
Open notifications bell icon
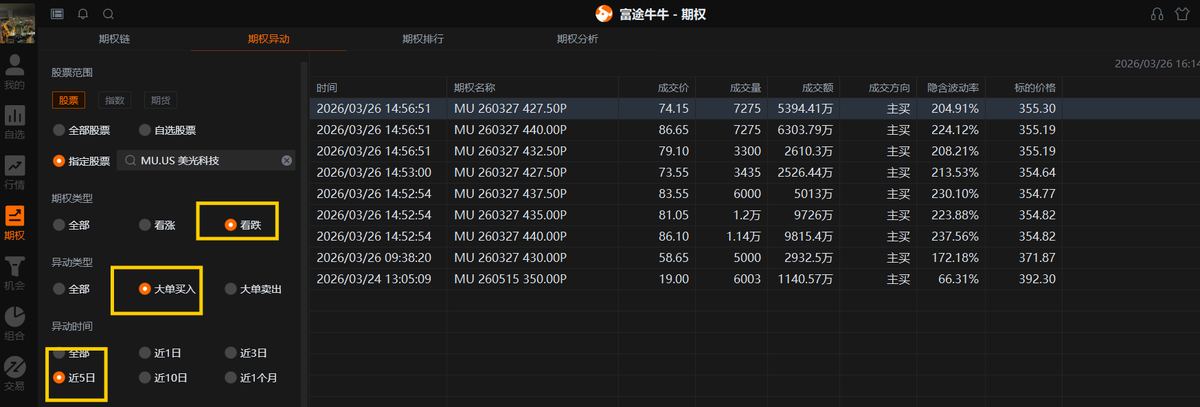tap(83, 14)
